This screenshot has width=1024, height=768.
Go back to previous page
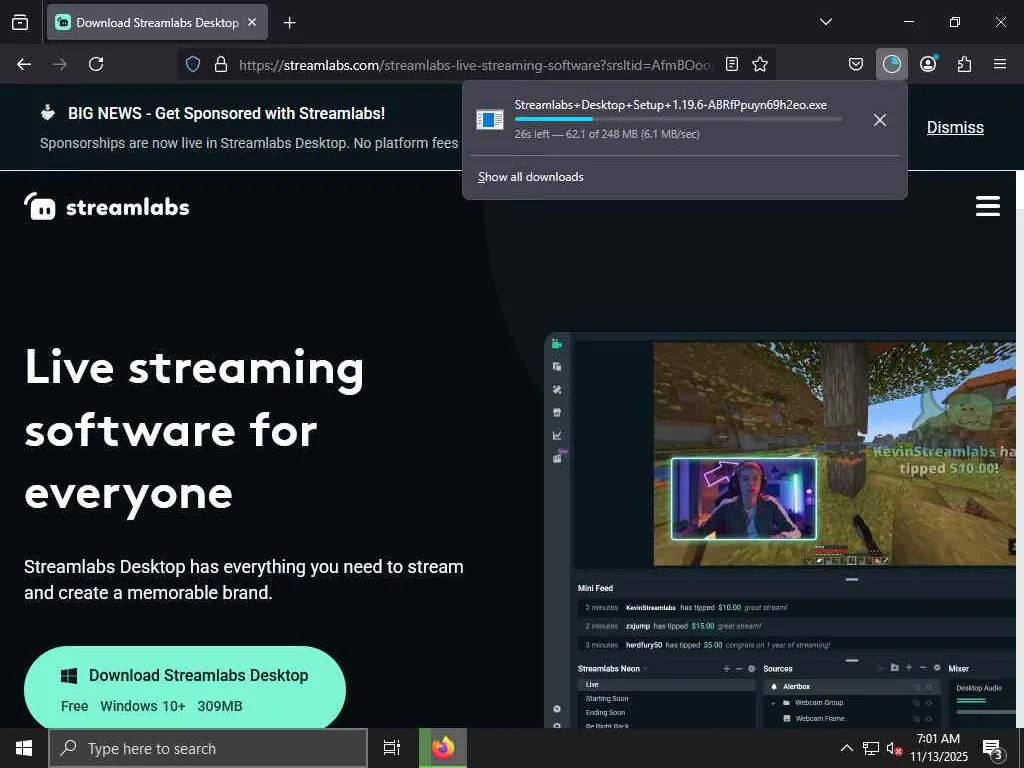[24, 64]
